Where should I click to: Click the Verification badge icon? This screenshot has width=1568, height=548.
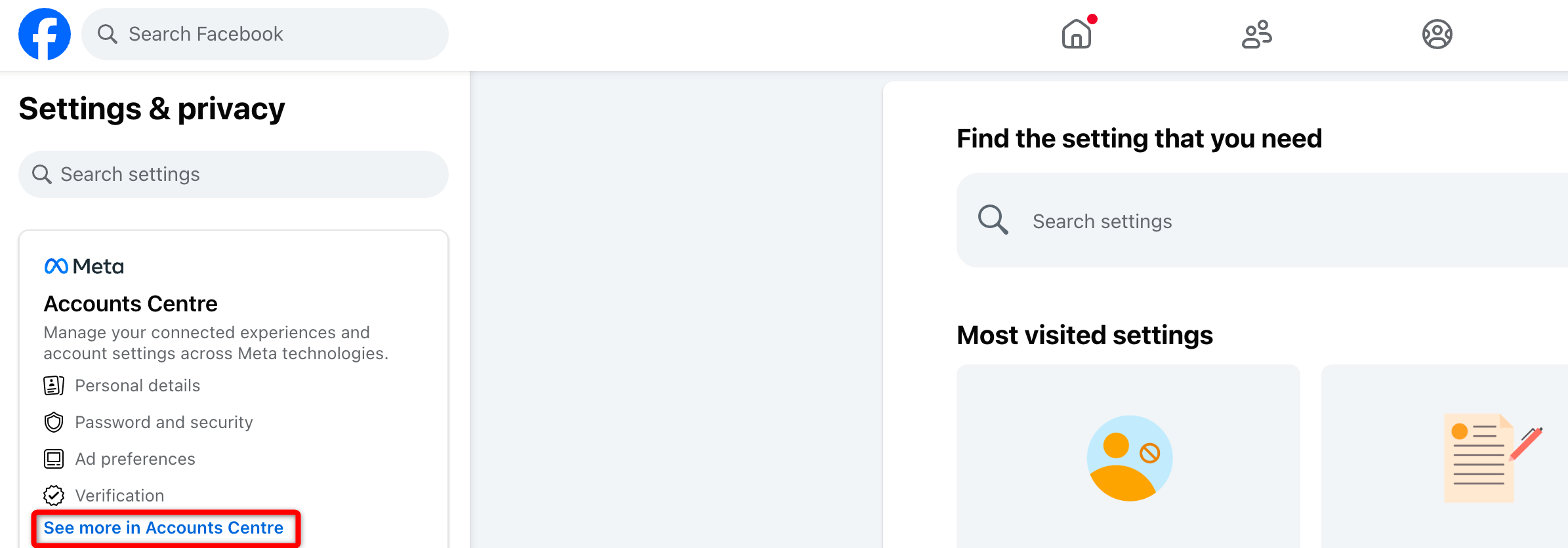(x=54, y=496)
